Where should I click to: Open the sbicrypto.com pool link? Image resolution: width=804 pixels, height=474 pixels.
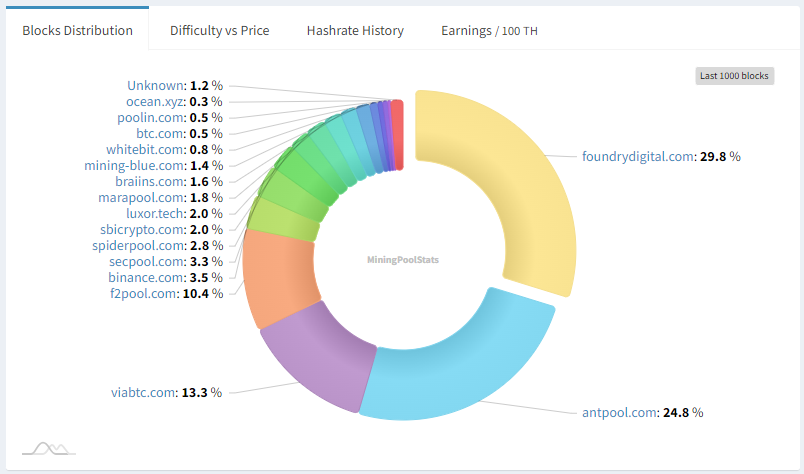pos(142,229)
